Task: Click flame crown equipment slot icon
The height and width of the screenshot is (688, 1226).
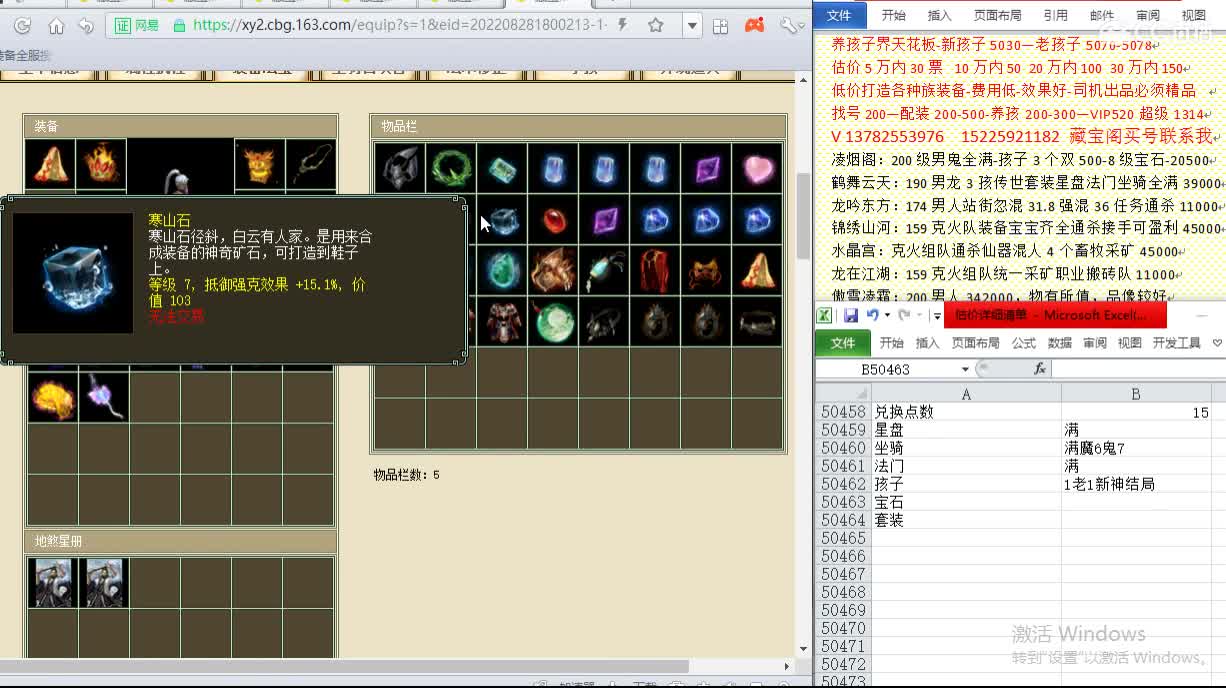Action: click(x=102, y=165)
